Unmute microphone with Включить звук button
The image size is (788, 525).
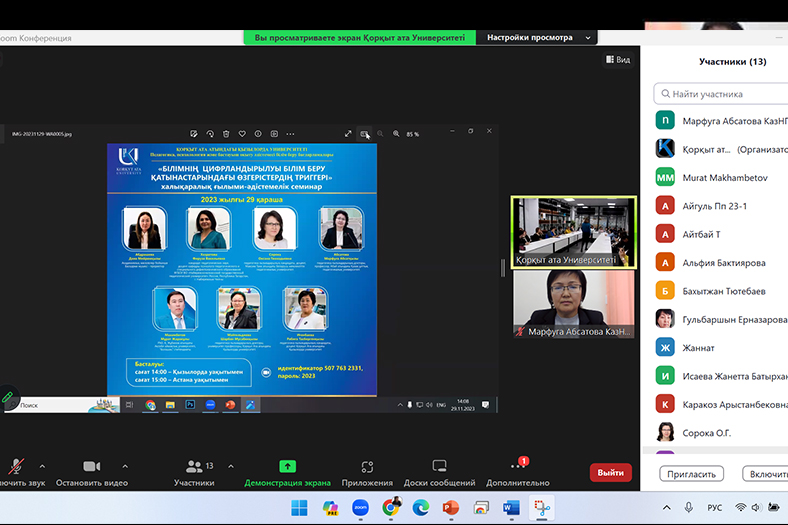pyautogui.click(x=15, y=467)
